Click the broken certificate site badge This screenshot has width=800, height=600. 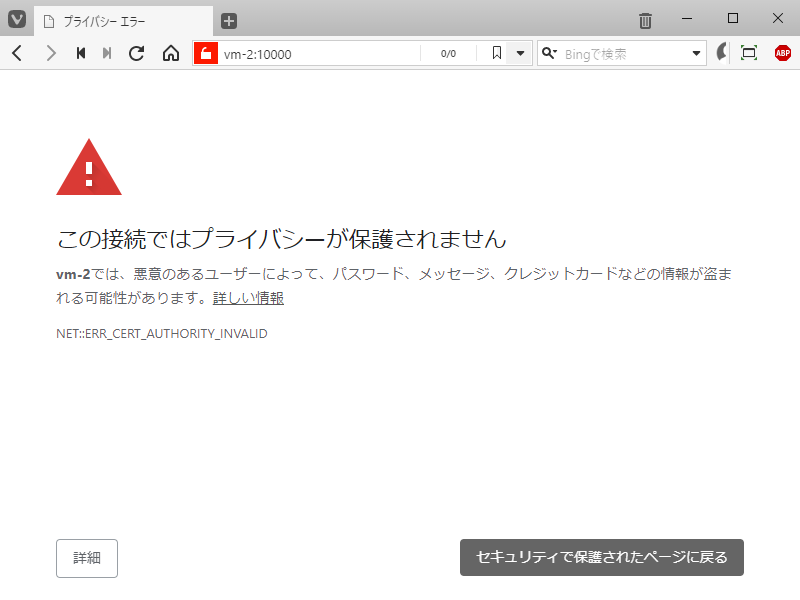(x=205, y=53)
